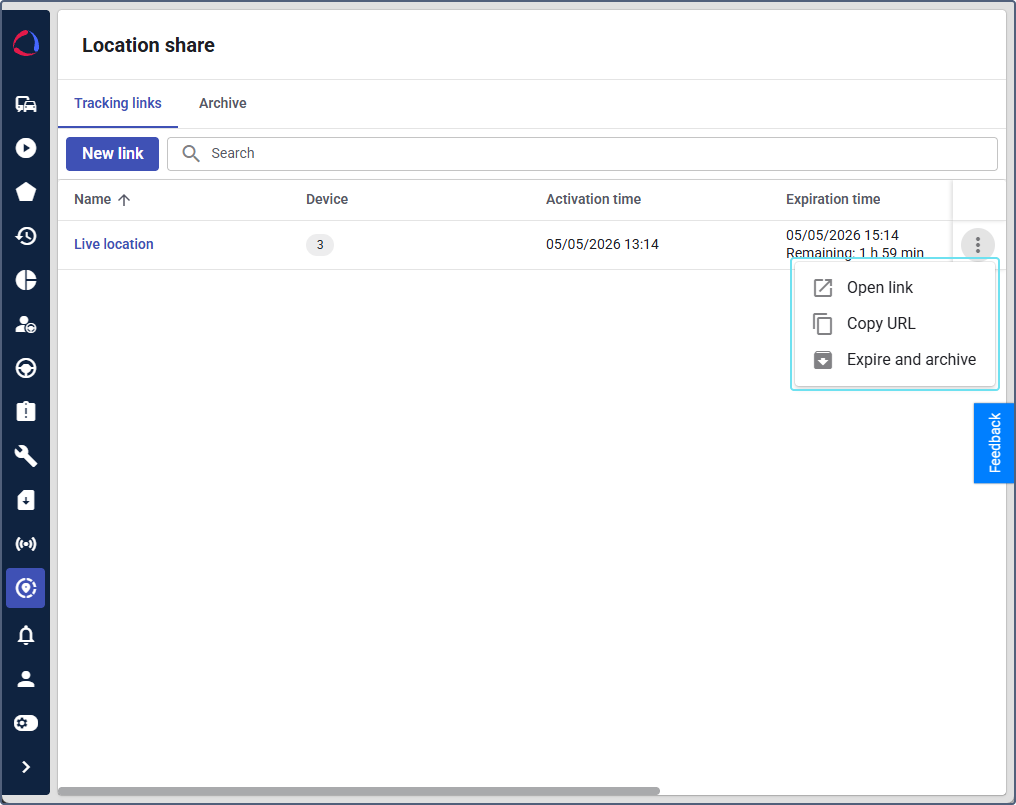This screenshot has width=1016, height=805.
Task: Click the three-dot row actions menu
Action: click(x=978, y=245)
